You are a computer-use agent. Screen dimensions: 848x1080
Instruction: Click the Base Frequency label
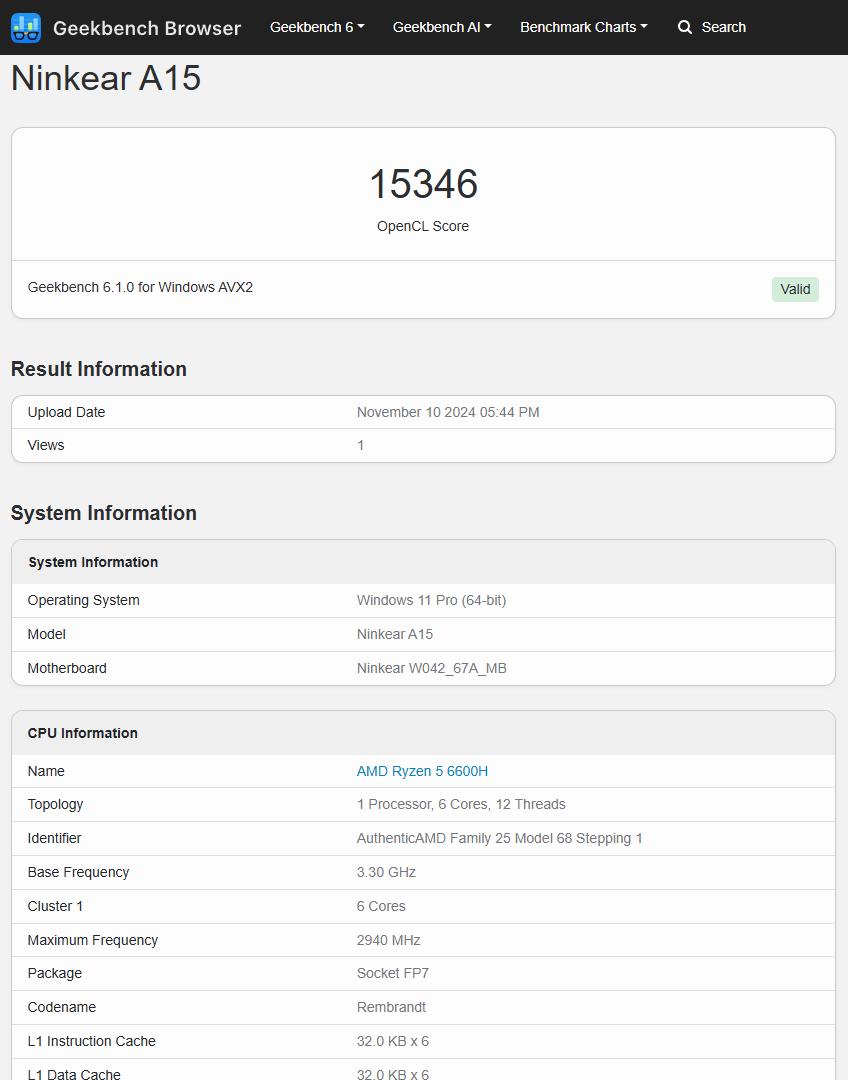click(x=78, y=872)
